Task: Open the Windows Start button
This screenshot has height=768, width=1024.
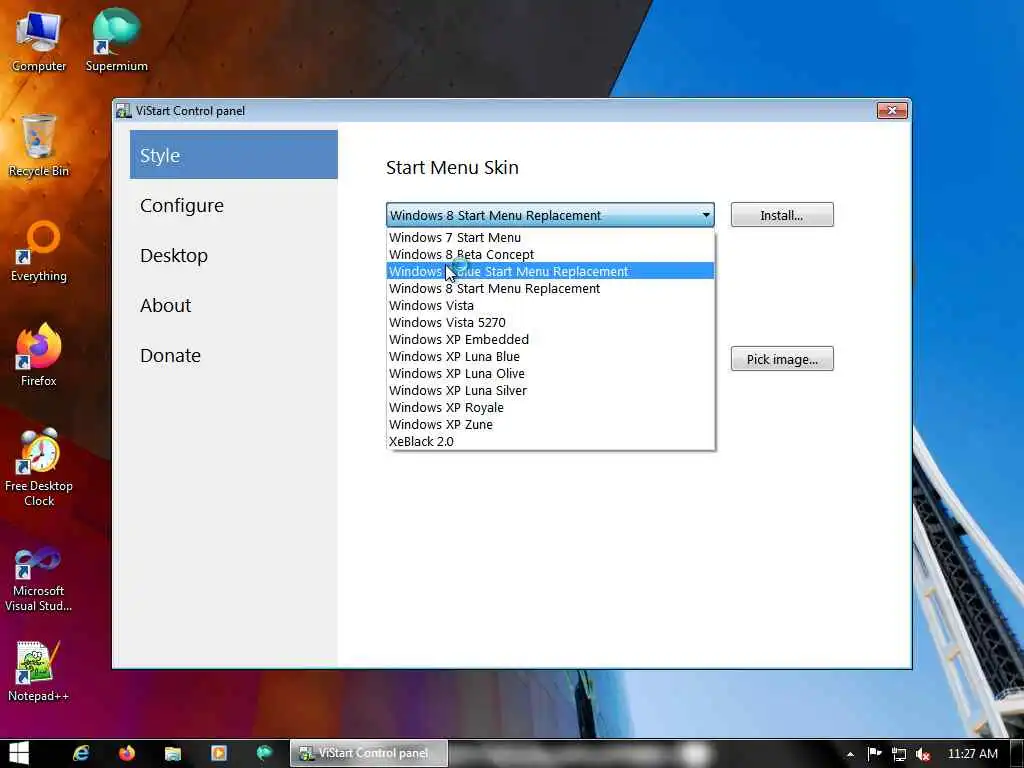Action: click(18, 753)
